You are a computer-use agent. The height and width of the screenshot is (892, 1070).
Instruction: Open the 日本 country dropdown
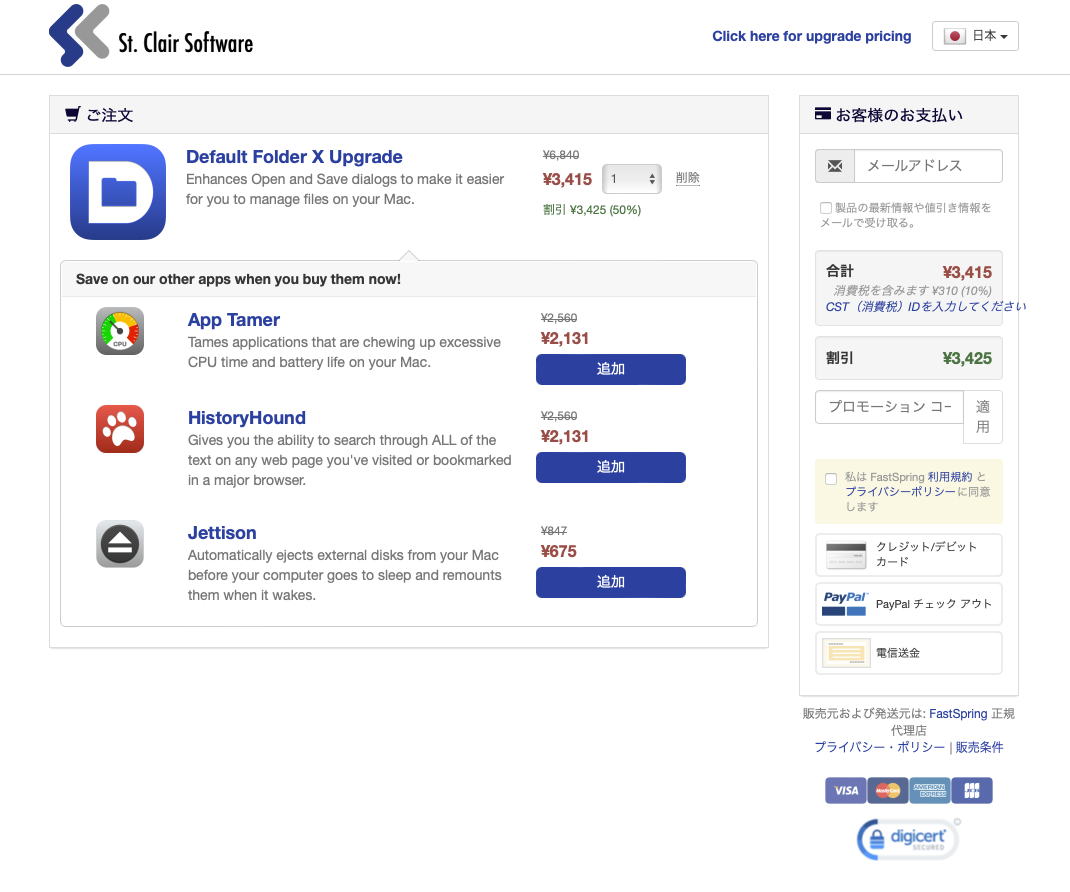[975, 36]
